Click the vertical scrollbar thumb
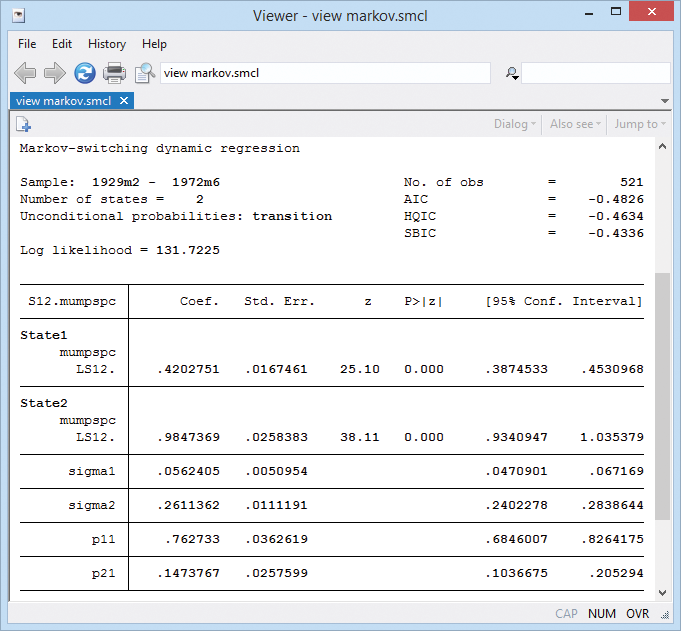 (662, 396)
